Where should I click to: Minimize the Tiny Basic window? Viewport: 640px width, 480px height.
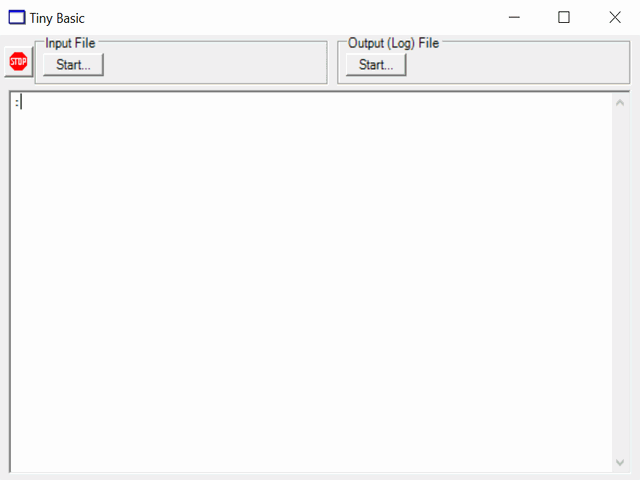tap(514, 18)
